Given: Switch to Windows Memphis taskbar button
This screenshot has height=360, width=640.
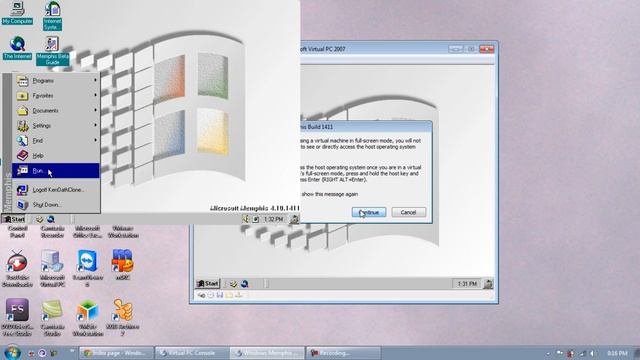Looking at the screenshot, I should pyautogui.click(x=267, y=353).
